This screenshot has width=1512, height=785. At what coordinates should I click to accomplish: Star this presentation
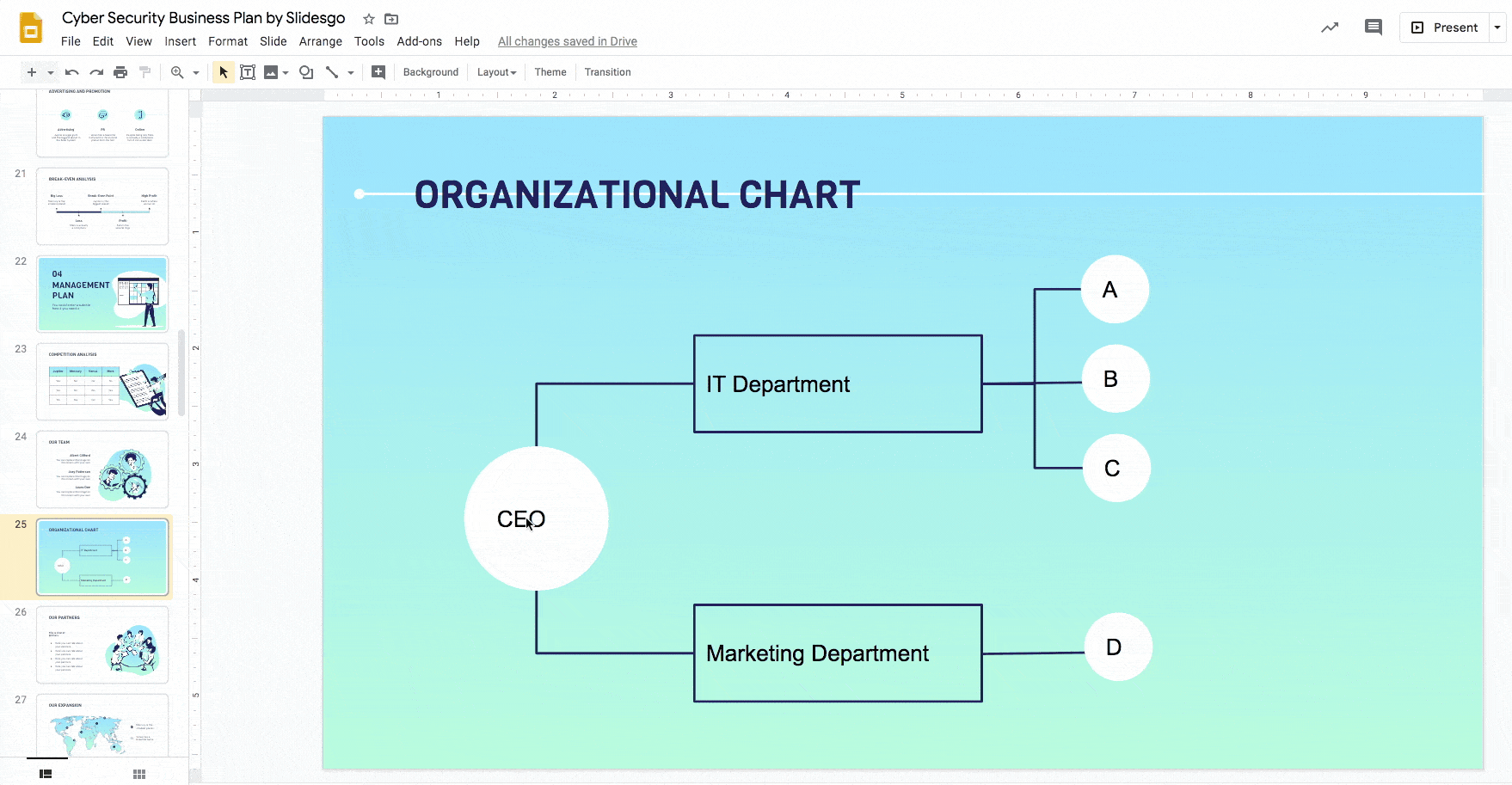tap(369, 19)
